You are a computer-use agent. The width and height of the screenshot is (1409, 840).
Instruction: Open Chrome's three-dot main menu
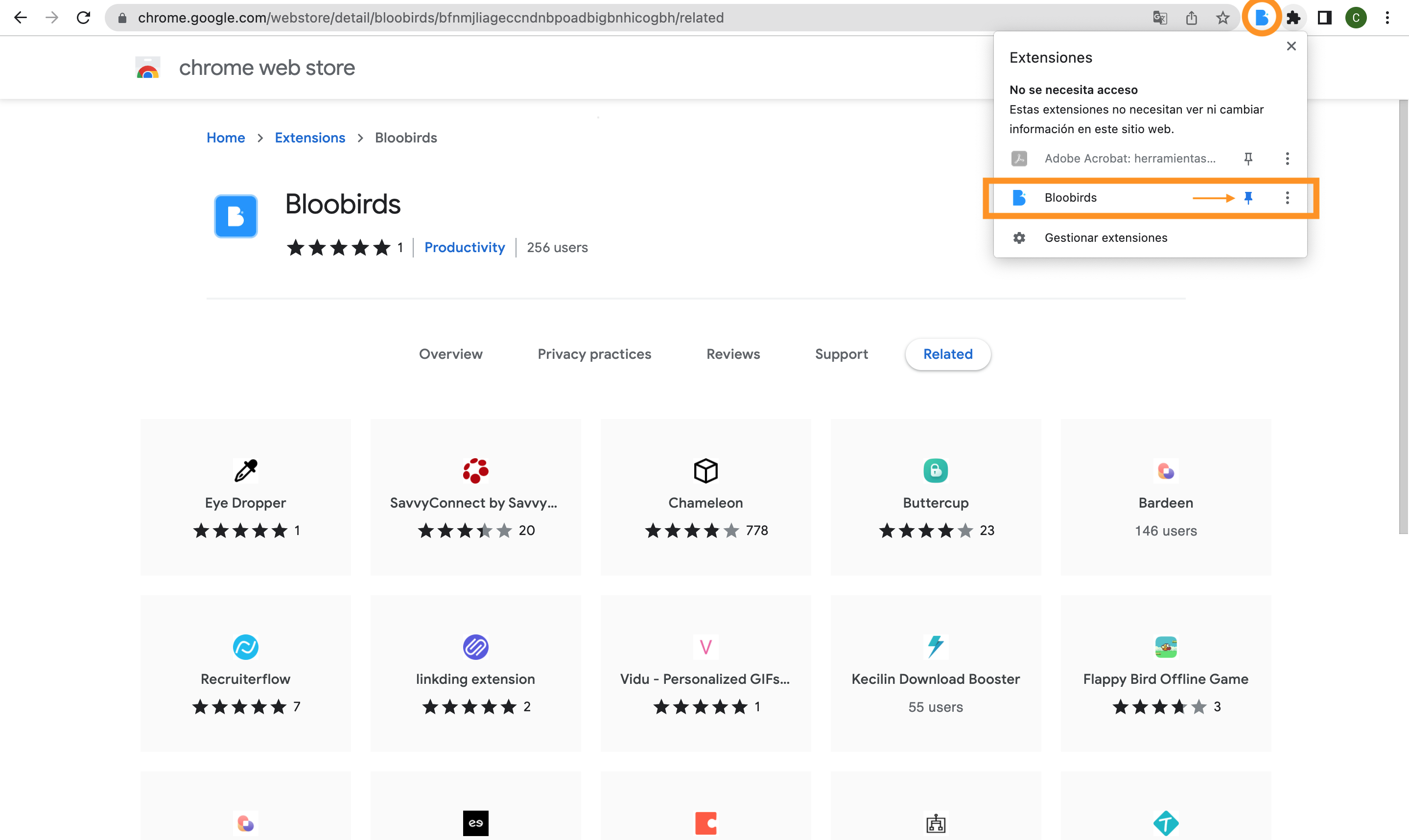pos(1387,18)
